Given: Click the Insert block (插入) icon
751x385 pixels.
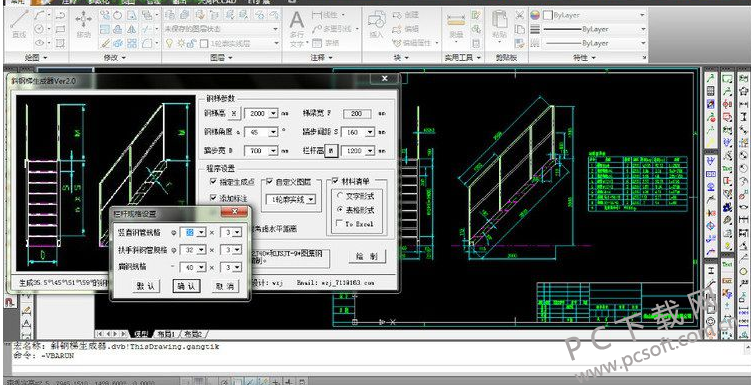Looking at the screenshot, I should tap(377, 25).
